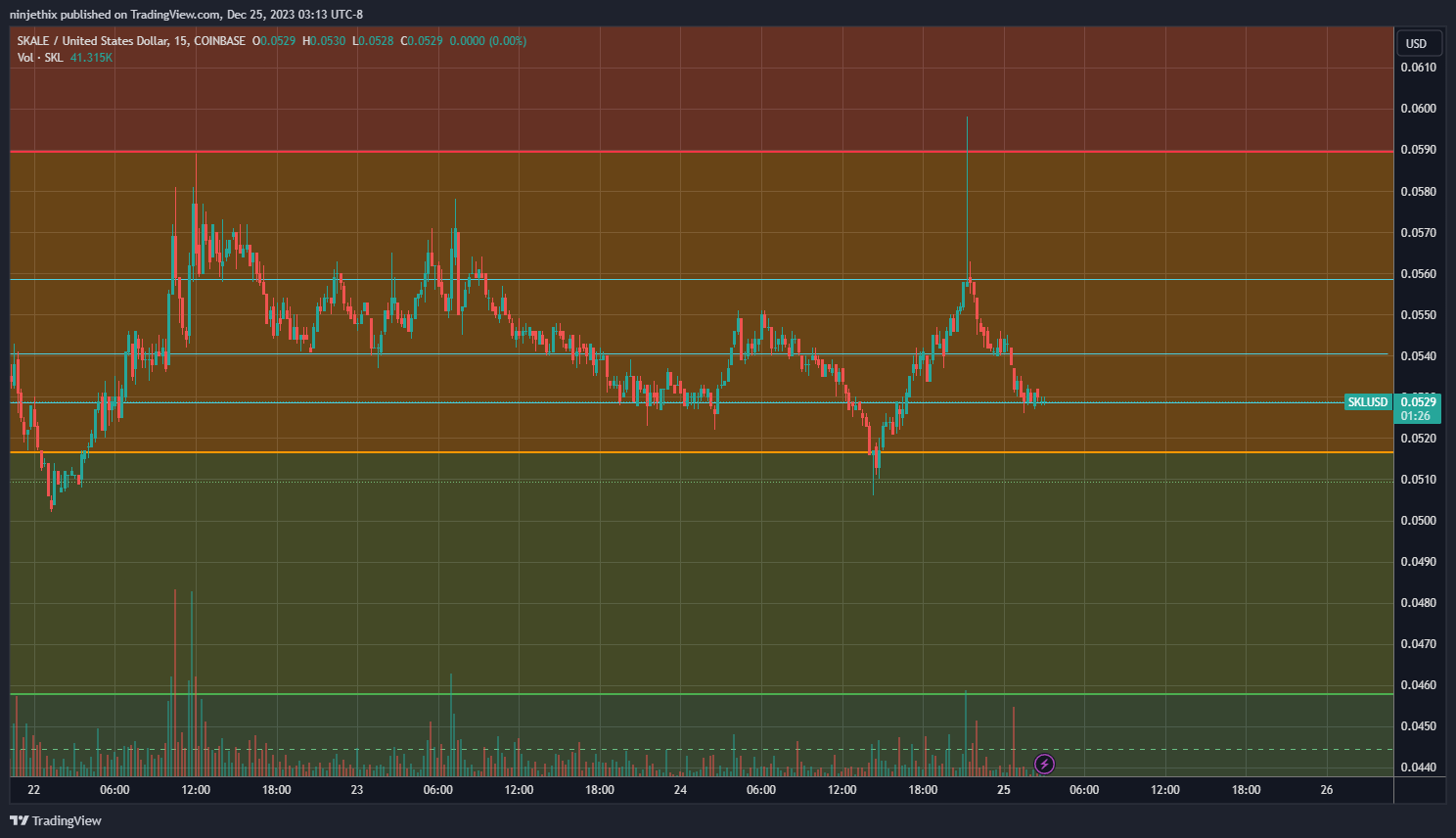This screenshot has width=1456, height=838.
Task: Click the change value 0.0000 (0.00%)
Action: 488,41
